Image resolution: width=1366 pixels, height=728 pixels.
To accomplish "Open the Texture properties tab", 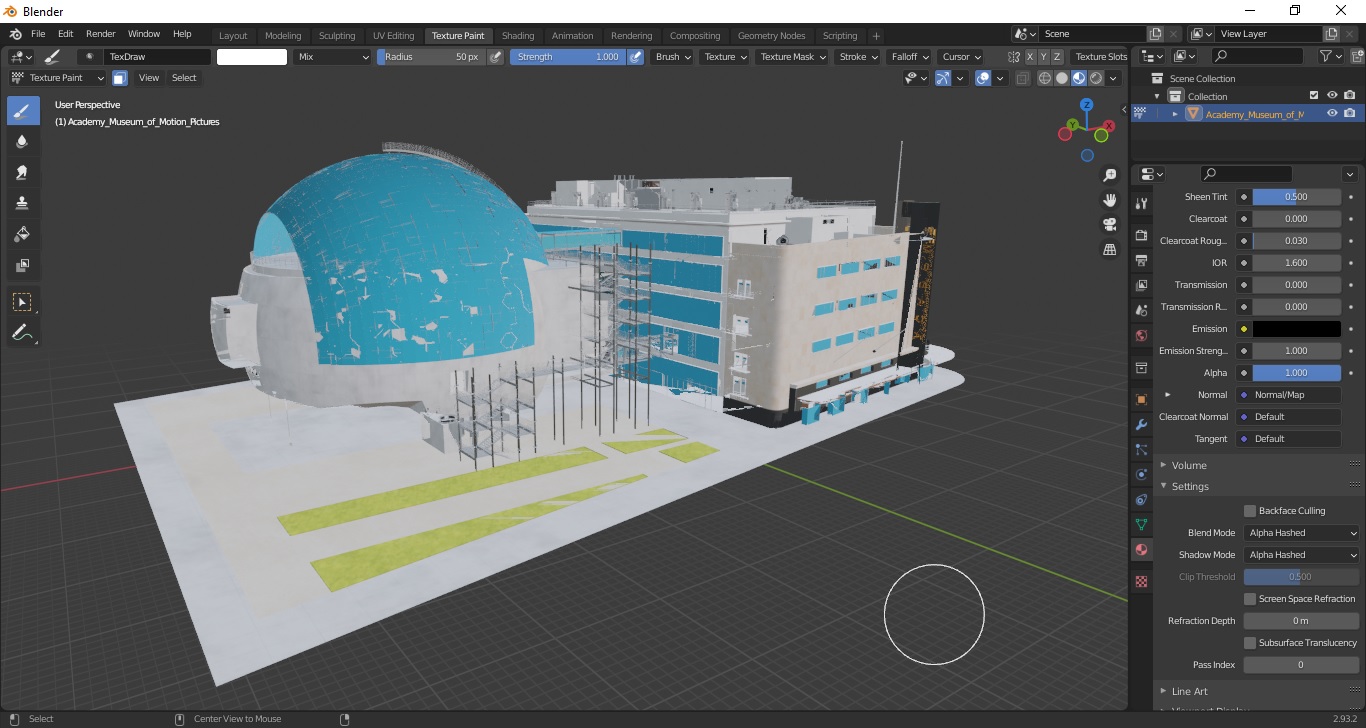I will [1141, 581].
